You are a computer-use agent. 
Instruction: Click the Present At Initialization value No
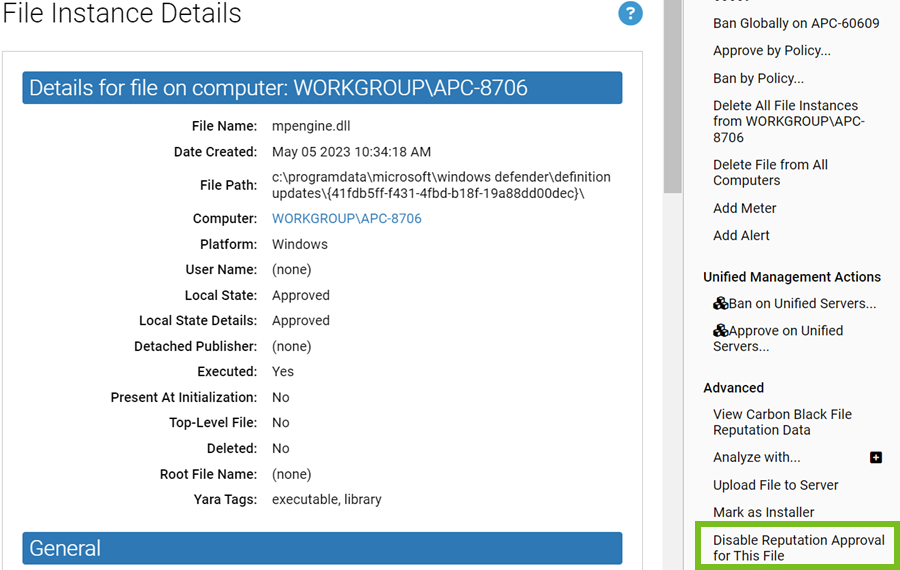click(281, 398)
